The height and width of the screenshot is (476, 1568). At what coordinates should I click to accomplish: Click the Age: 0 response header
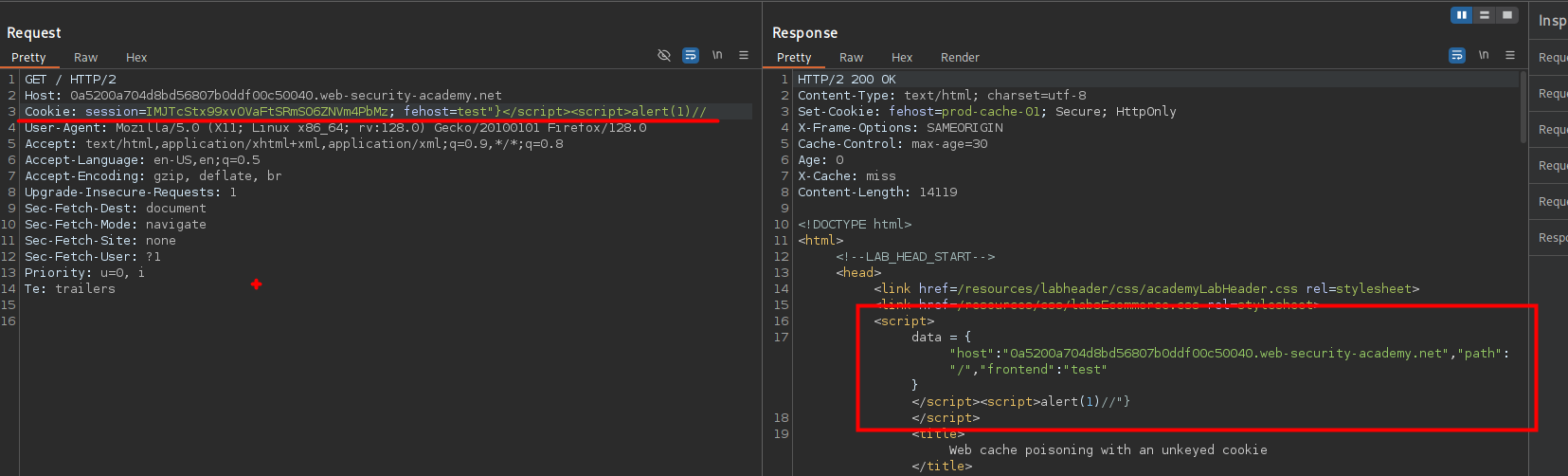click(820, 160)
